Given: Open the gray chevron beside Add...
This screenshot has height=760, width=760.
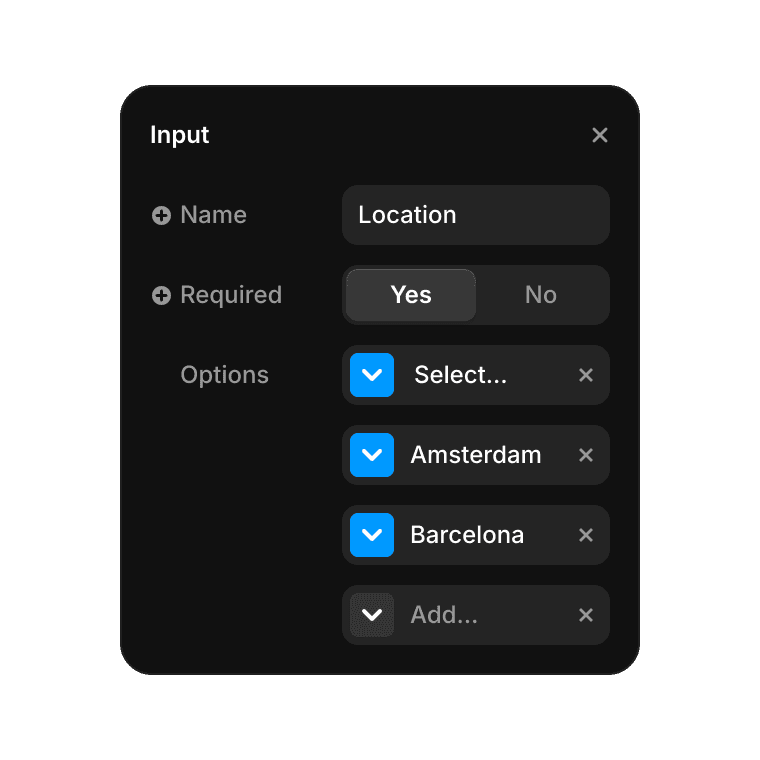Looking at the screenshot, I should (x=372, y=615).
